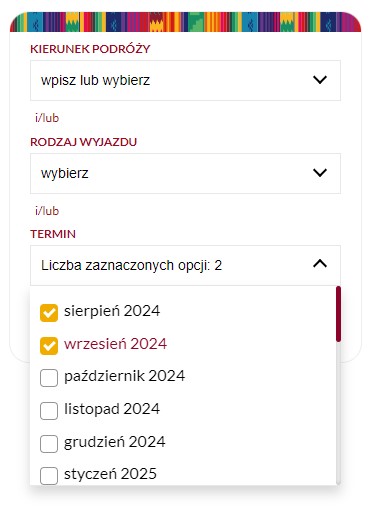Click the dark red scrollbar thumb
The height and width of the screenshot is (514, 371).
(338, 314)
